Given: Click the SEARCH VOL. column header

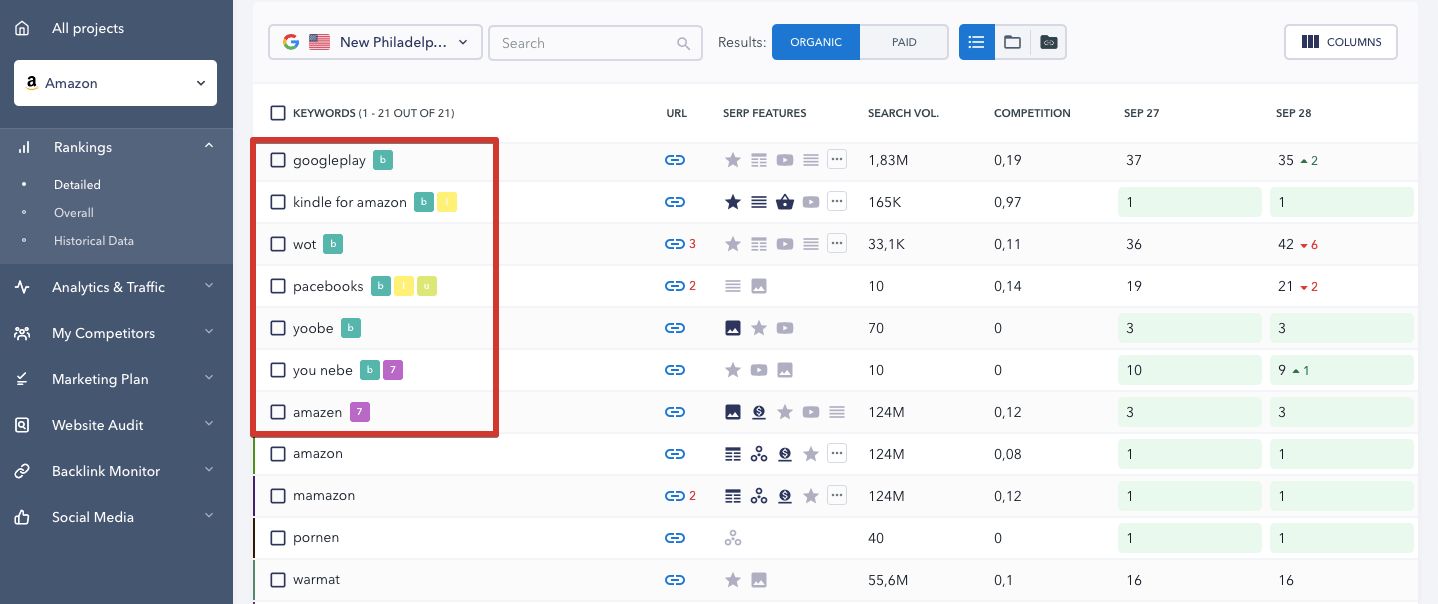Looking at the screenshot, I should click(903, 113).
